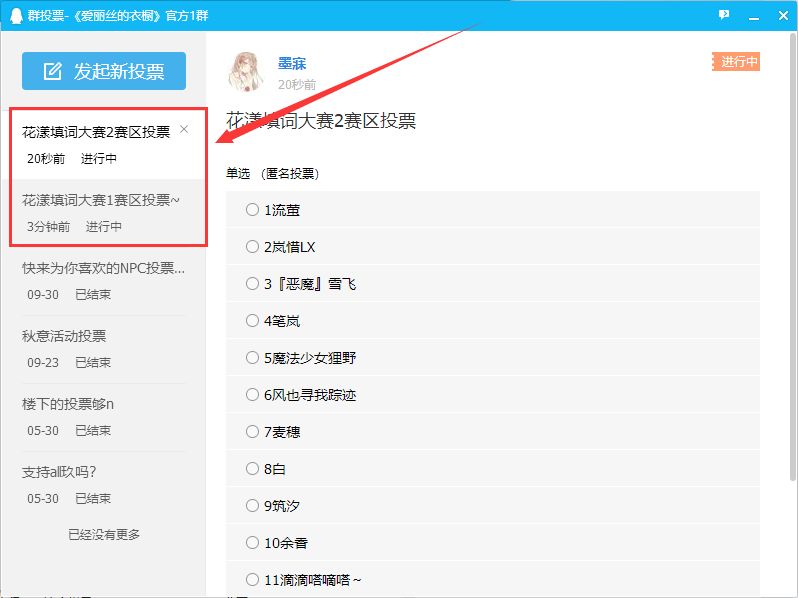This screenshot has height=598, width=798.
Task: Select option 8白
Action: (x=493, y=468)
